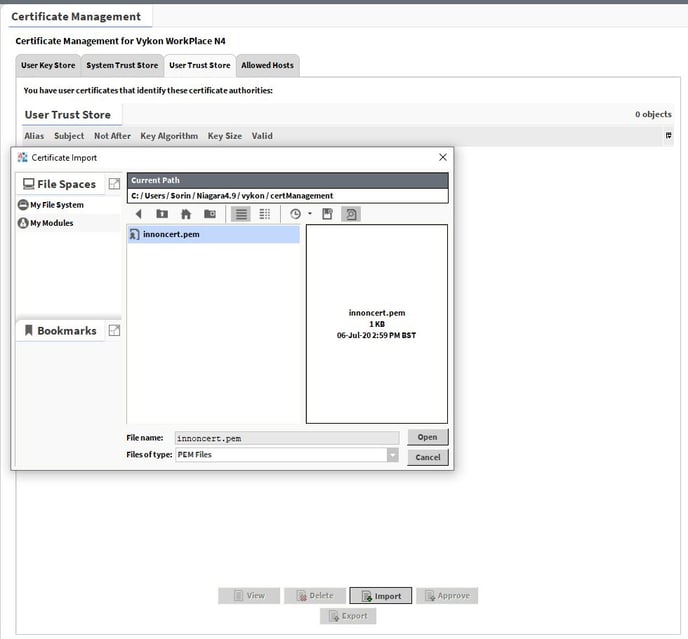This screenshot has width=688, height=639.
Task: Collapse the File Spaces panel
Action: (114, 184)
